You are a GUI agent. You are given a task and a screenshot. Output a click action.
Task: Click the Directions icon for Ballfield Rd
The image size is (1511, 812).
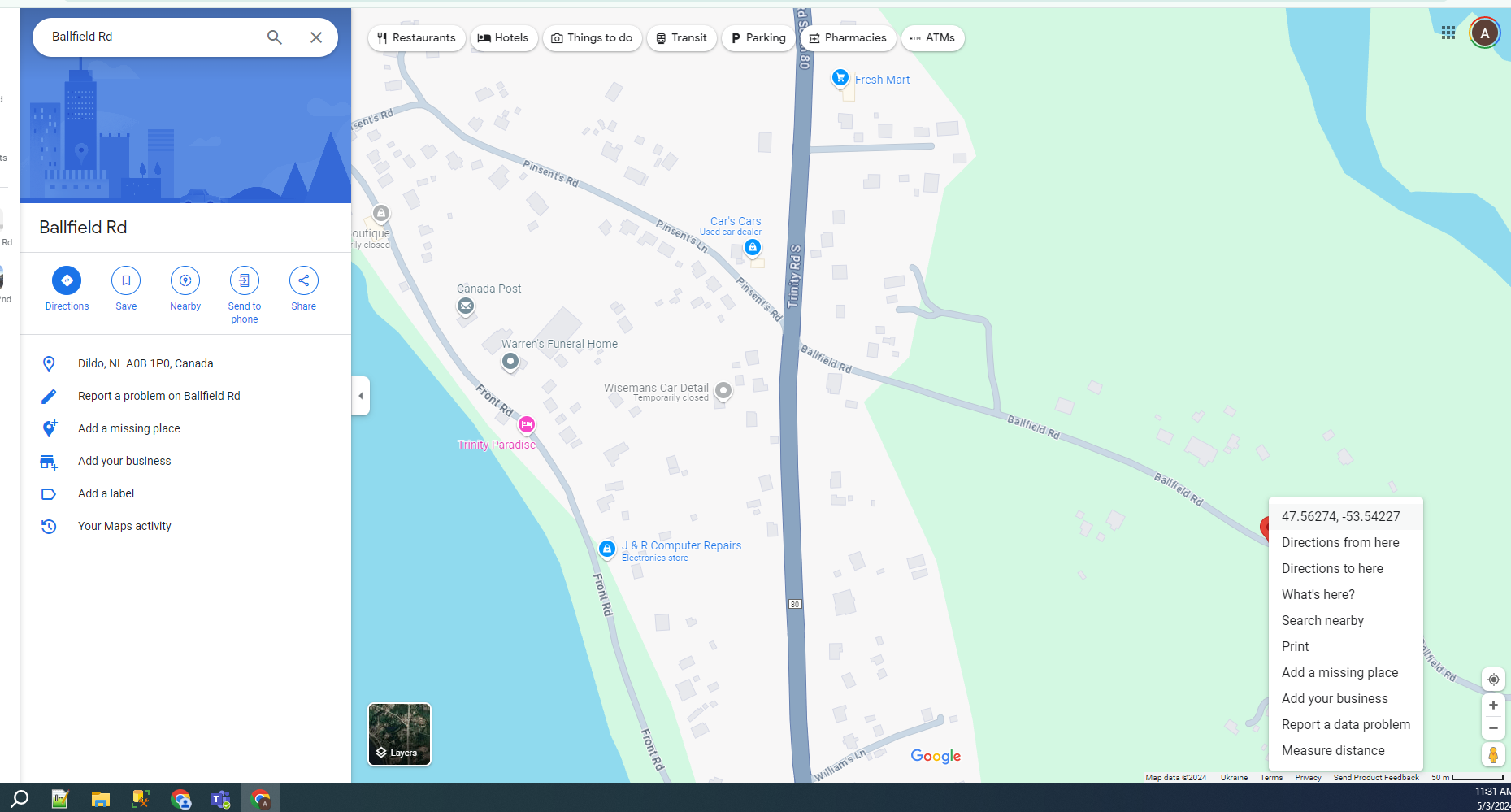(67, 281)
